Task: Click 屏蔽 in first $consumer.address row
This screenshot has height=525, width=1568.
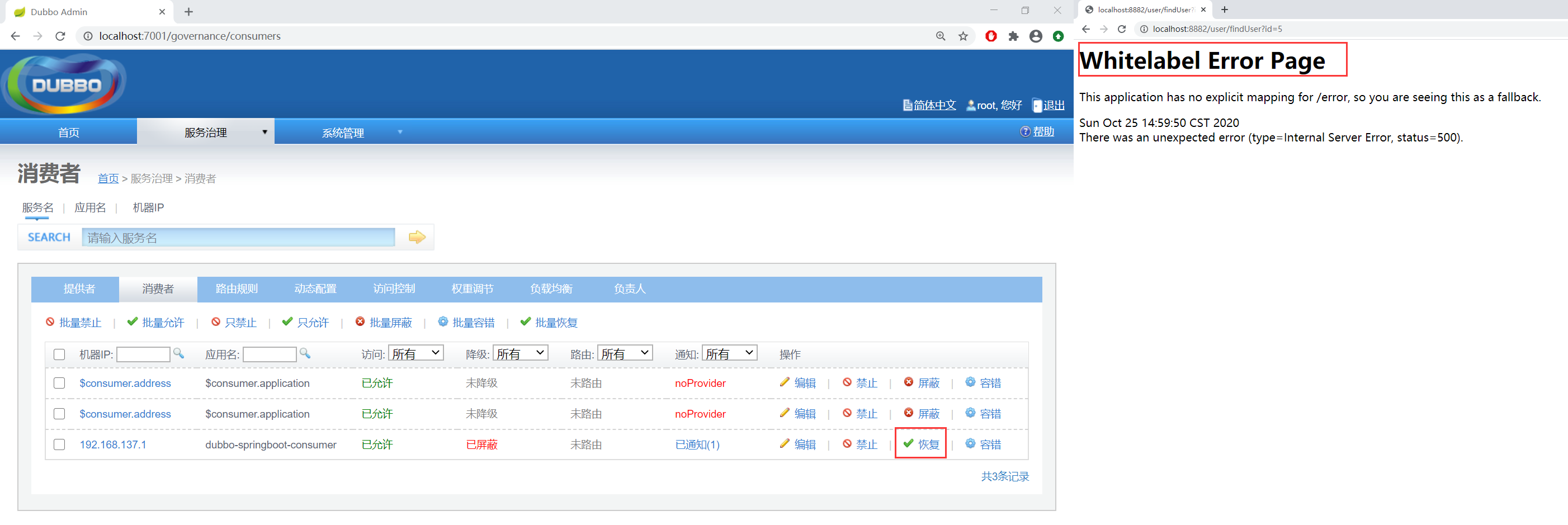Action: click(922, 383)
